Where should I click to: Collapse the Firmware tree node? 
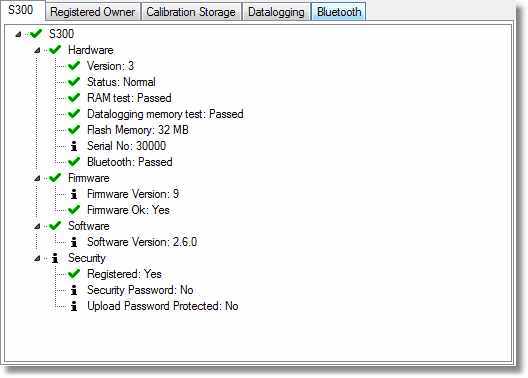point(37,178)
